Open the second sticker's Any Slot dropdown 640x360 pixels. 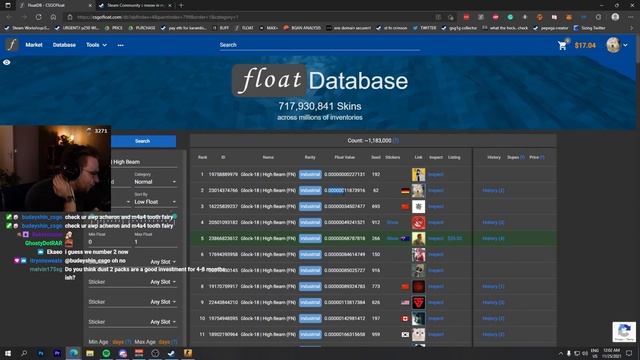pos(163,282)
